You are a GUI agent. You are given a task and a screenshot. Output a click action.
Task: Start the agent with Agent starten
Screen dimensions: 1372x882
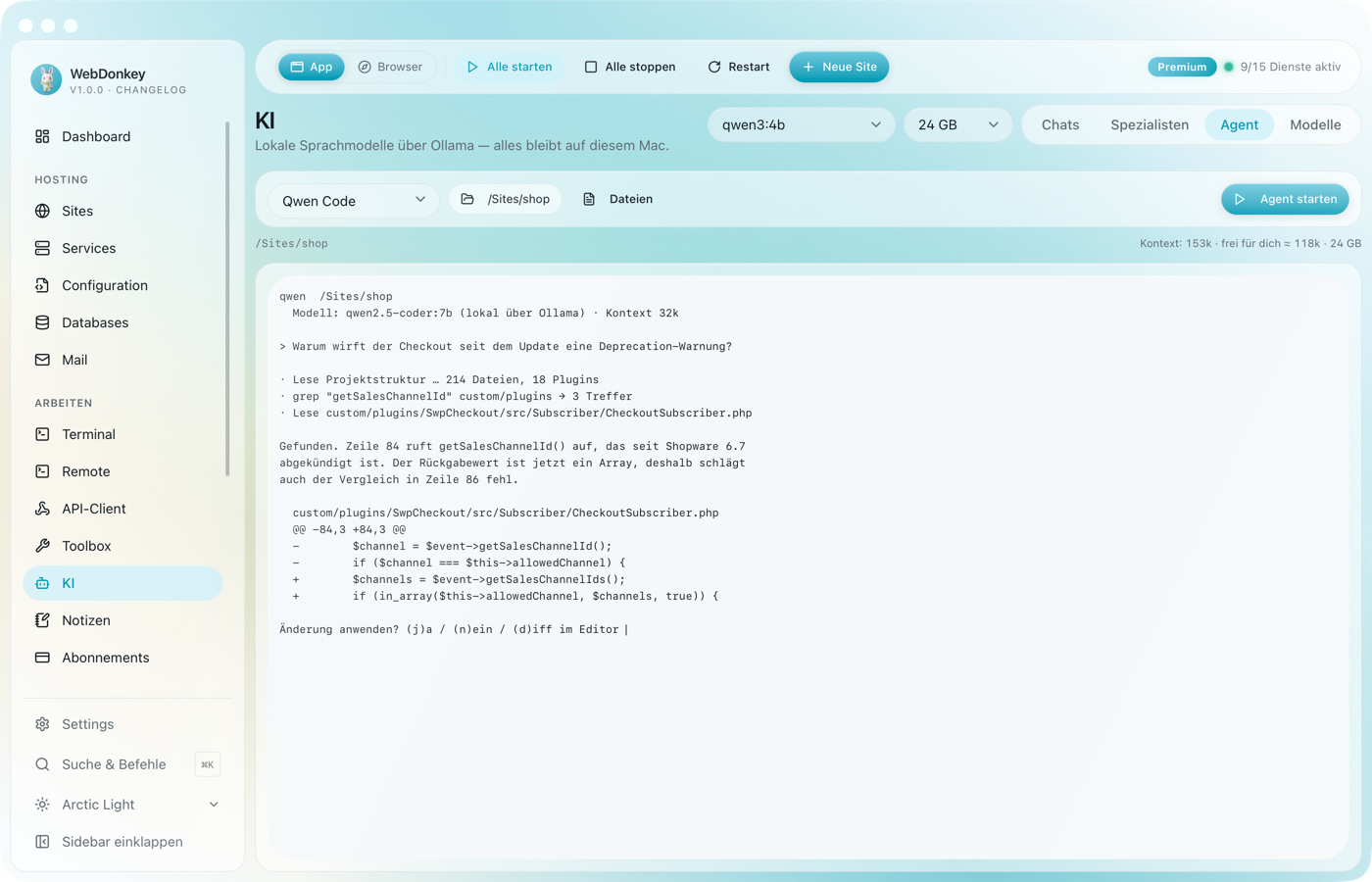pyautogui.click(x=1285, y=199)
